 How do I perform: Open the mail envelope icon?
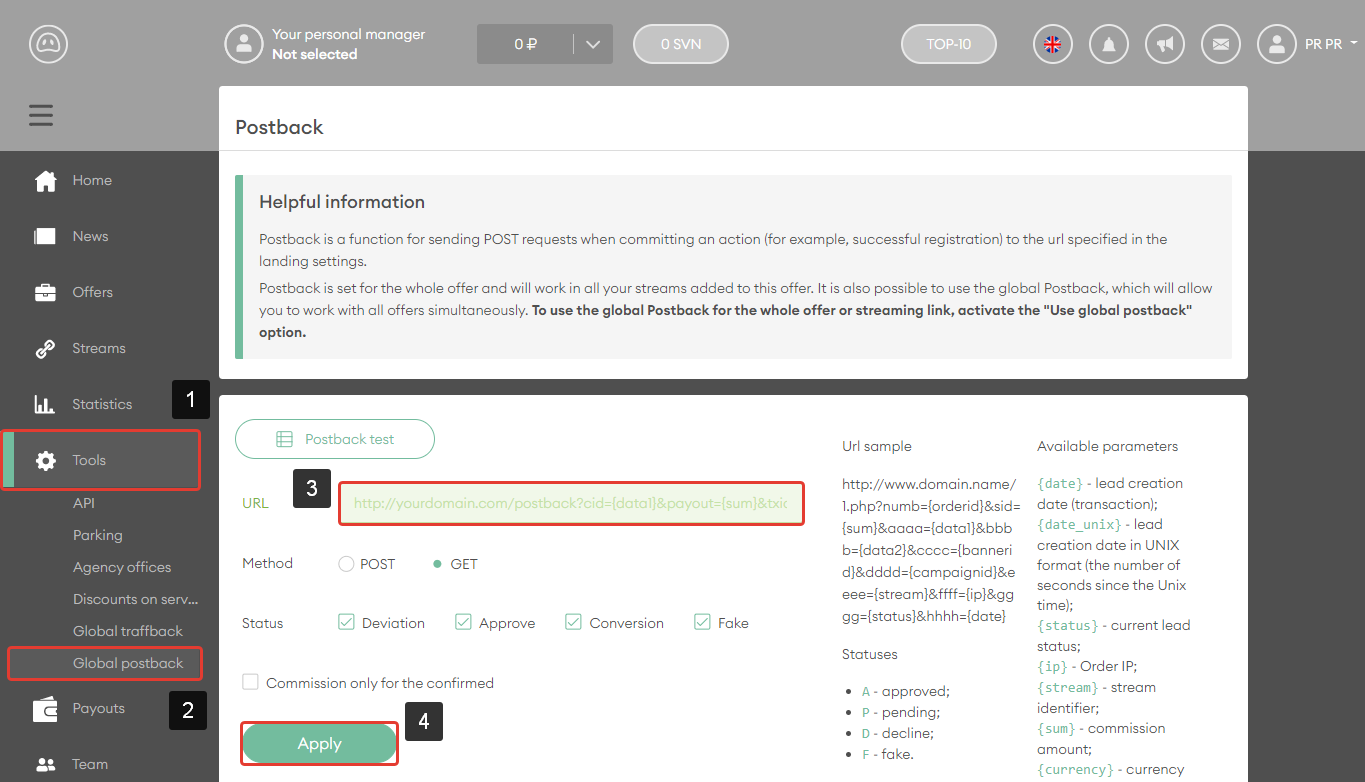tap(1220, 44)
